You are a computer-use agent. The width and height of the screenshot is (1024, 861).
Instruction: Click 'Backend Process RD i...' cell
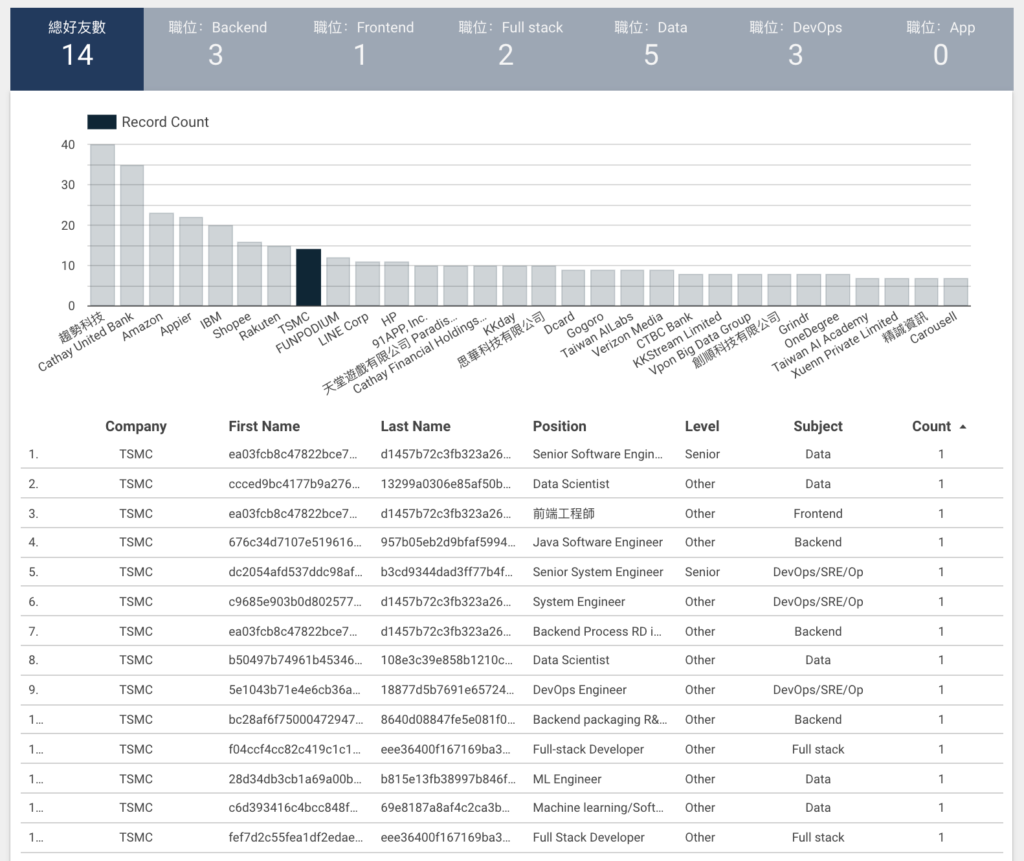click(597, 632)
